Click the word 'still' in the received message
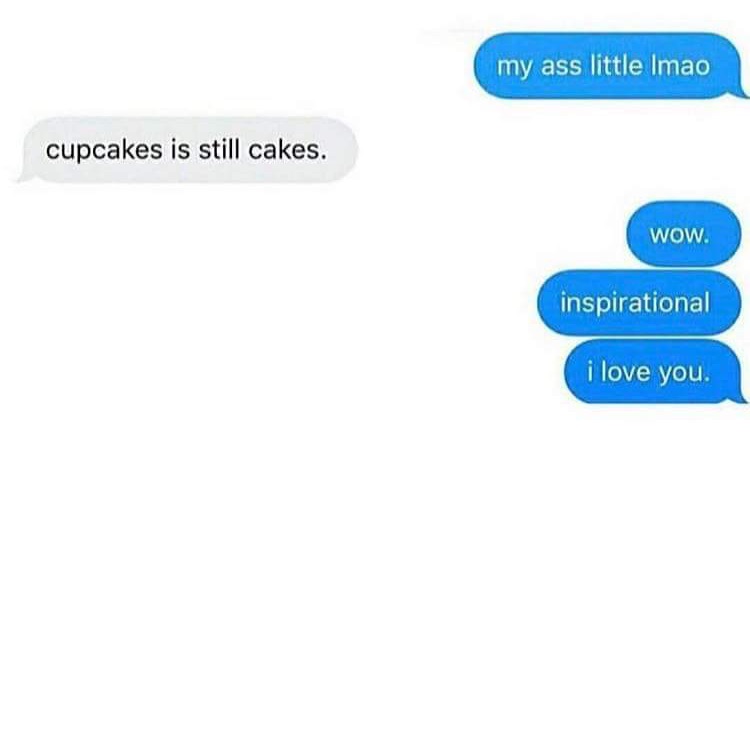This screenshot has width=750, height=750. pos(219,150)
